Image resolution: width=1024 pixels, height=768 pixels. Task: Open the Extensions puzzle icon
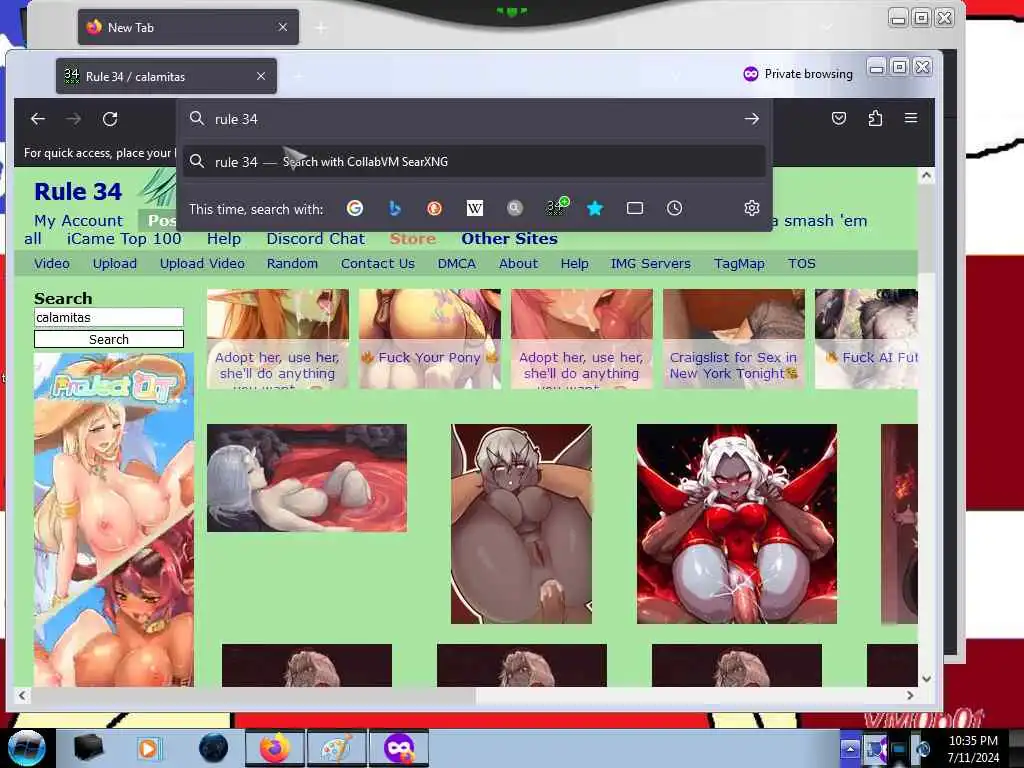click(875, 118)
